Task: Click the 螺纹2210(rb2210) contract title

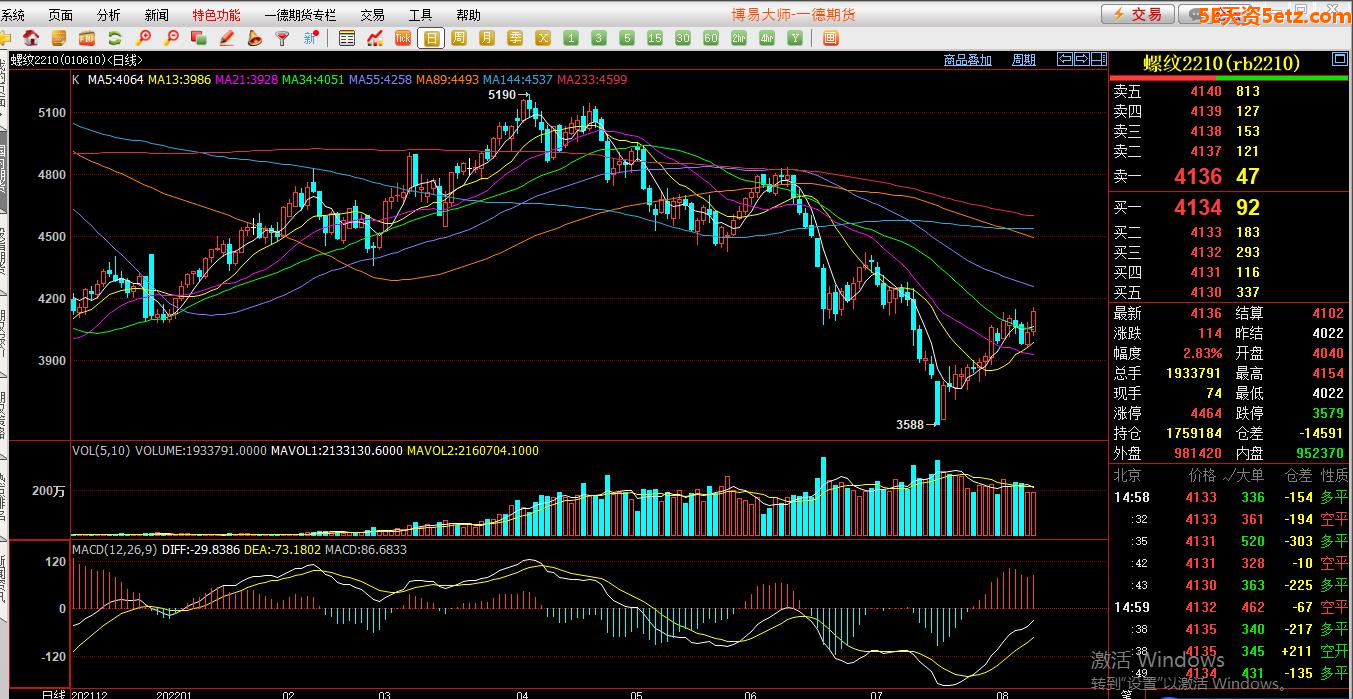Action: click(x=1222, y=63)
